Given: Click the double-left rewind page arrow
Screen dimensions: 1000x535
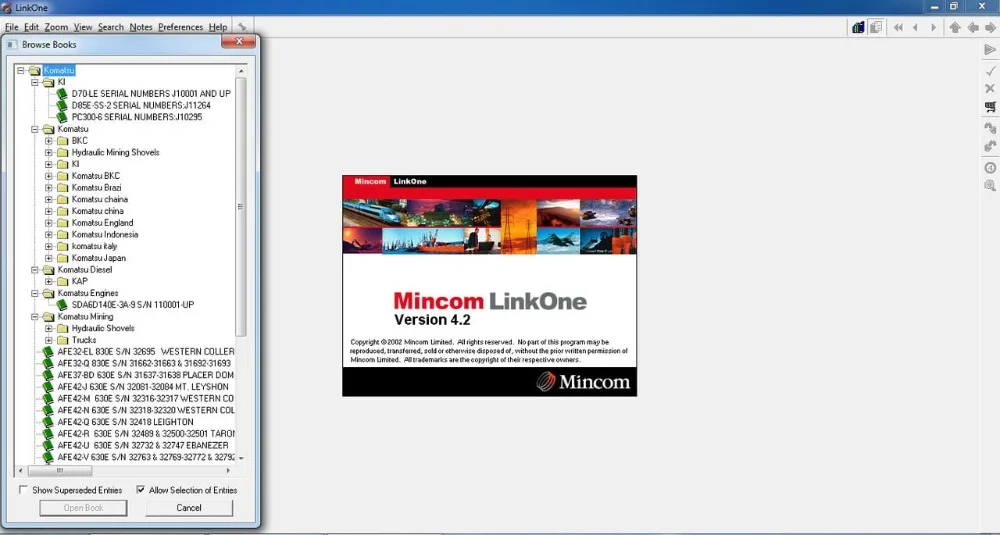Looking at the screenshot, I should pos(898,27).
